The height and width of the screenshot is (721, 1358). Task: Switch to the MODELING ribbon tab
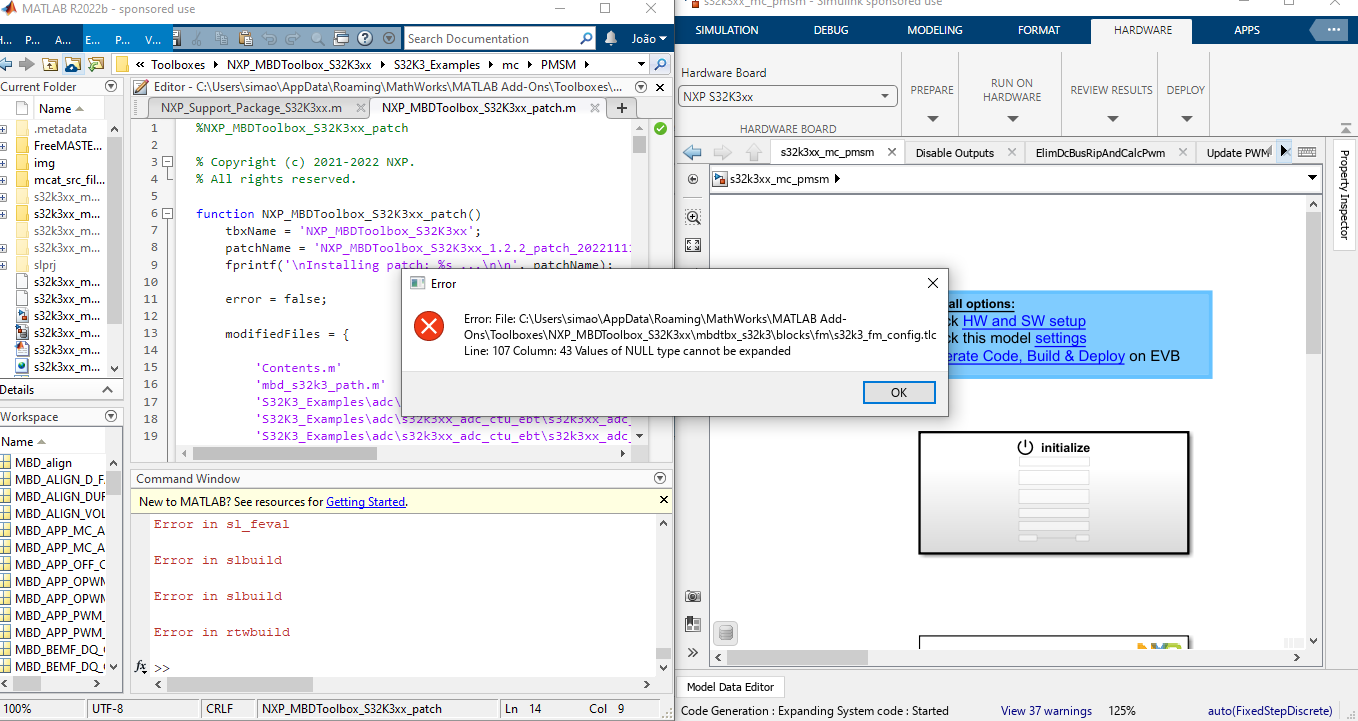pyautogui.click(x=934, y=30)
